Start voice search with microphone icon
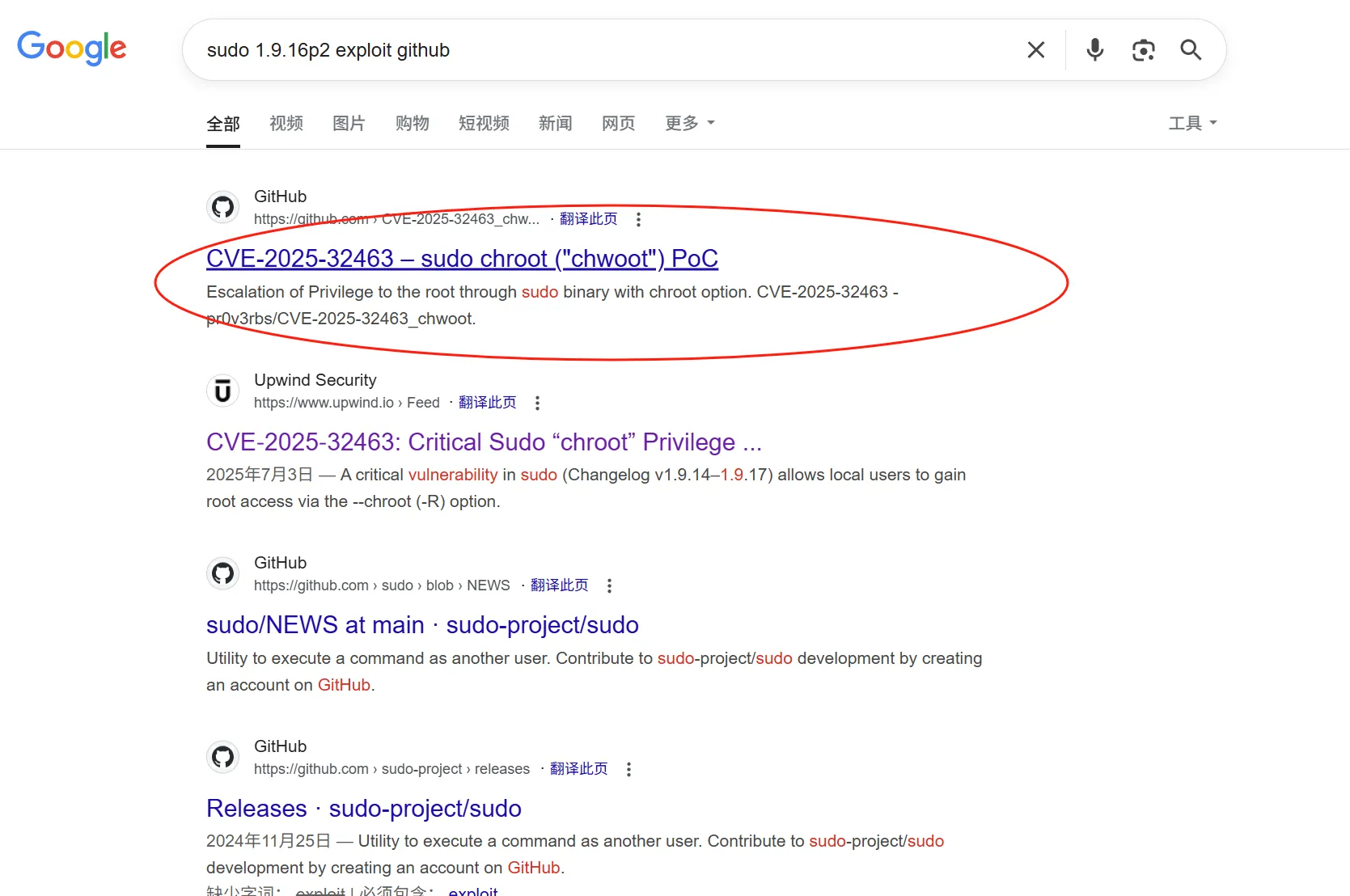1350x896 pixels. point(1094,50)
